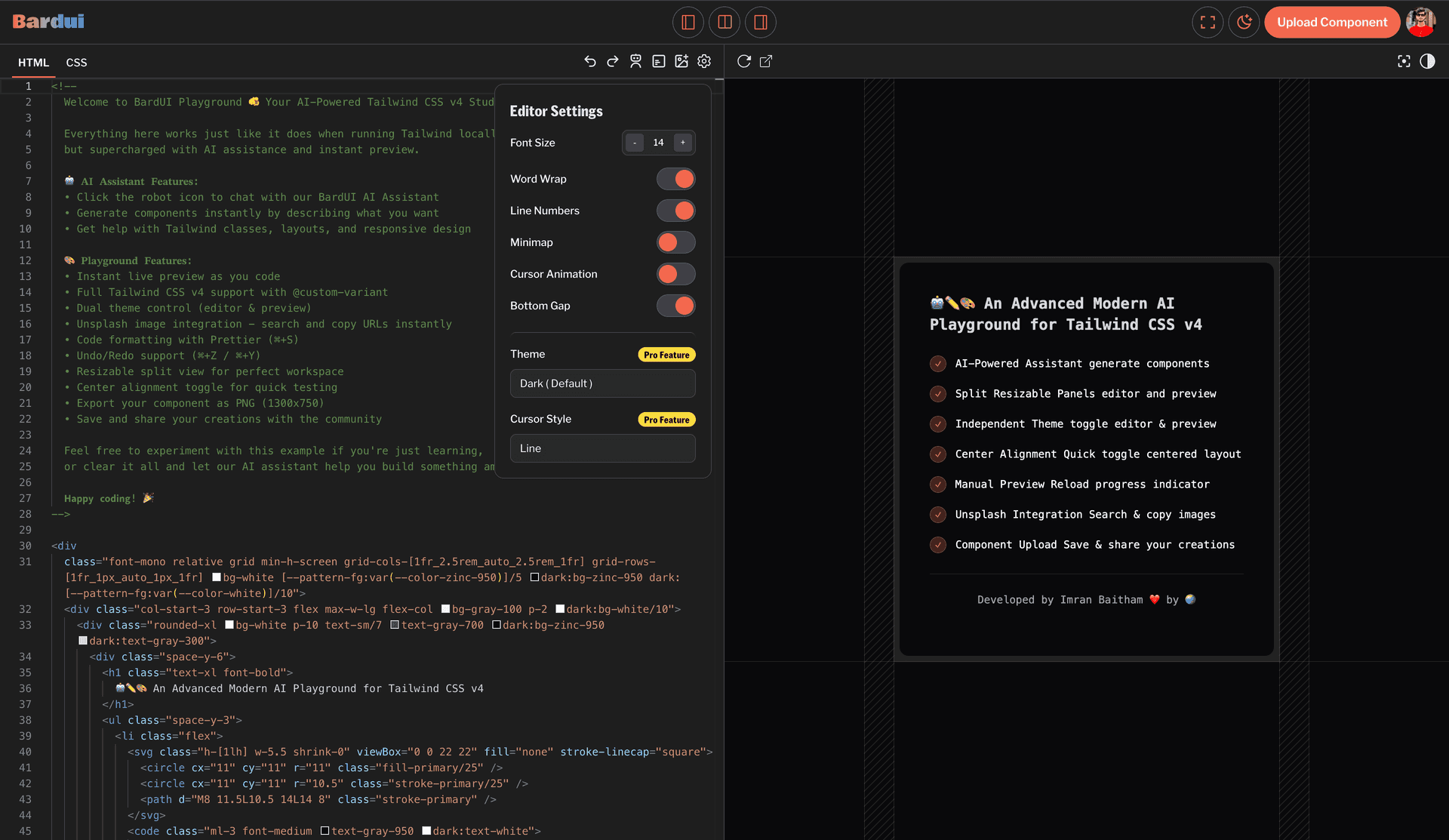Open preview in new window icon
Screen dimensions: 1449x840
[x=766, y=61]
